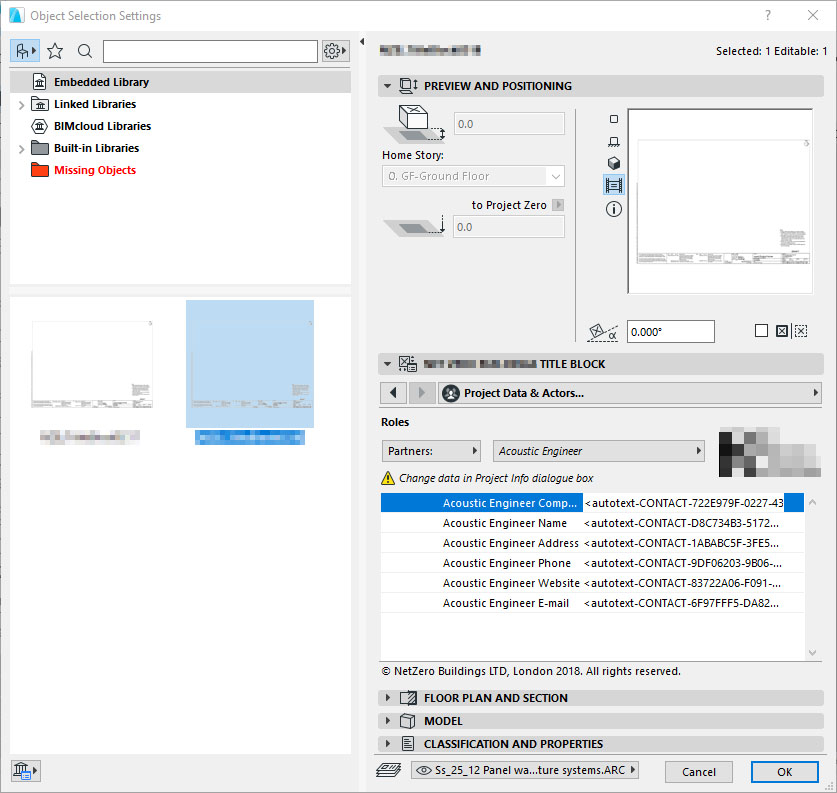Click the search magnifier icon
The width and height of the screenshot is (837, 793).
85,51
